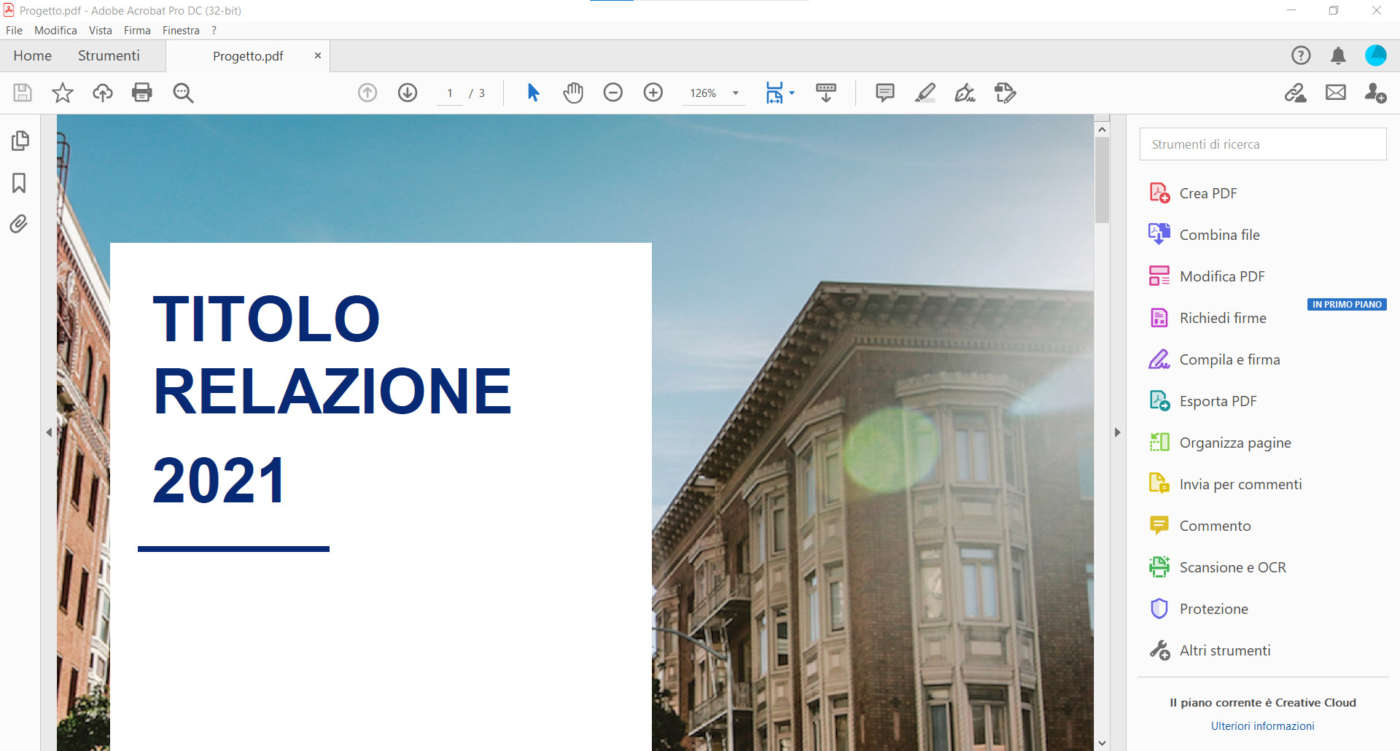This screenshot has width=1400, height=751.
Task: Open the page thumbnails panel
Action: pos(19,141)
